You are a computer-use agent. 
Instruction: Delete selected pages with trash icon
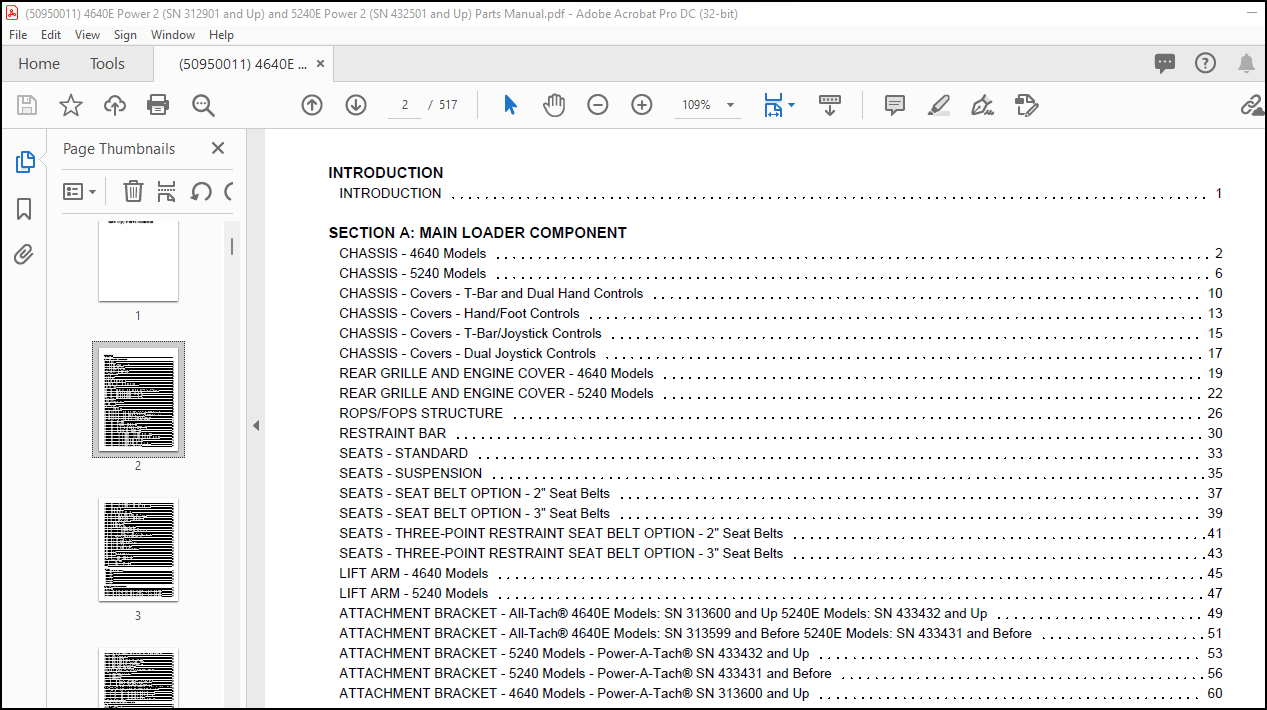tap(133, 191)
